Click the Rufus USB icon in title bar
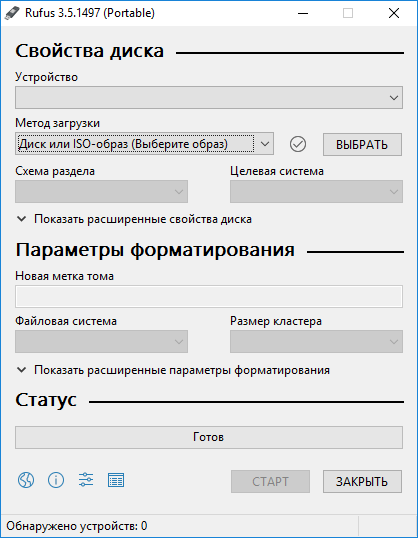 [12, 13]
